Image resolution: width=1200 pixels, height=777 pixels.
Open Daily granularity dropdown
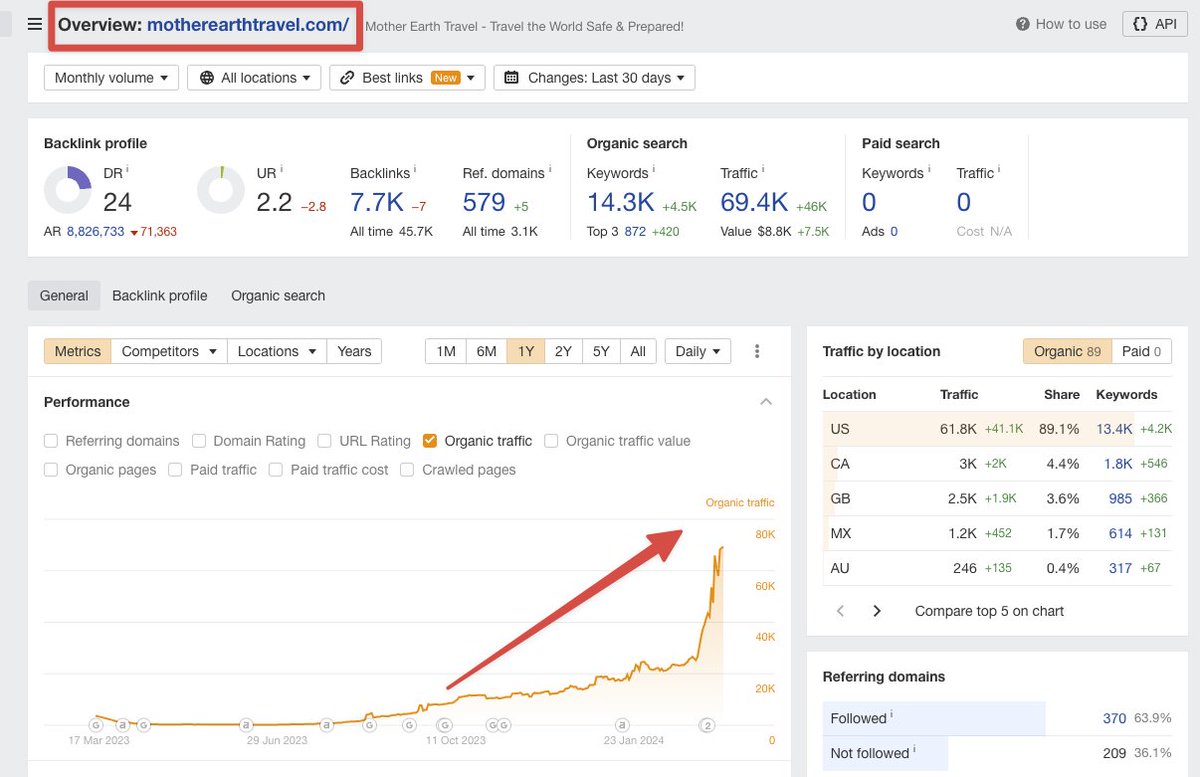(x=697, y=351)
